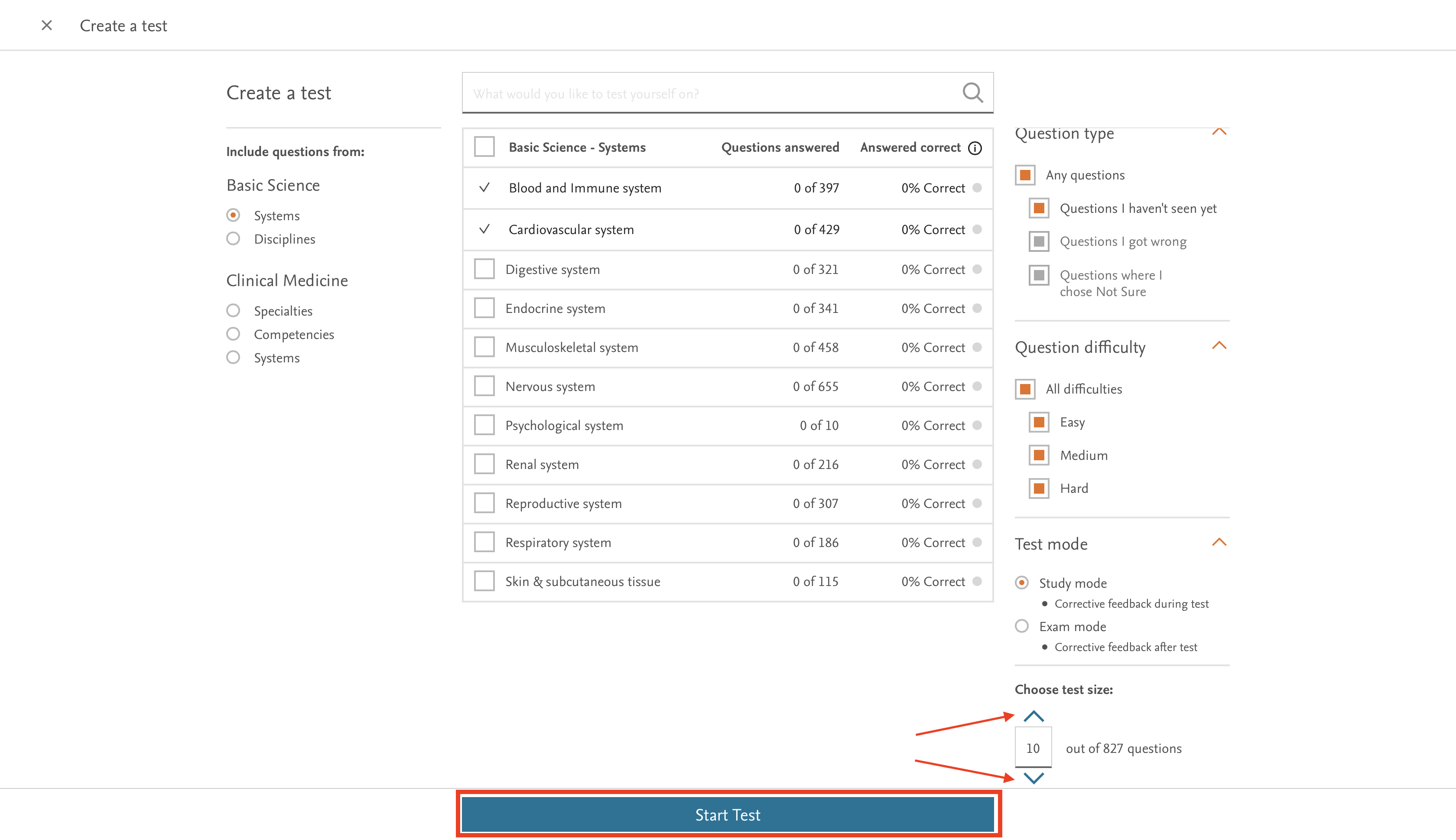Toggle the Hard difficulty checkbox
Image resolution: width=1456 pixels, height=840 pixels.
pyautogui.click(x=1039, y=488)
